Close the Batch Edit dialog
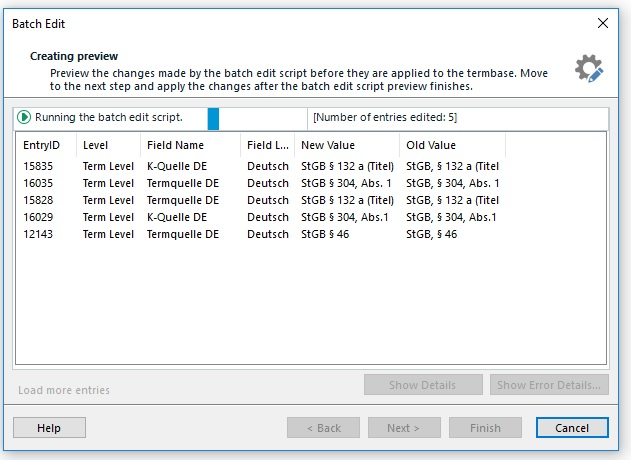The height and width of the screenshot is (460, 631). (602, 23)
